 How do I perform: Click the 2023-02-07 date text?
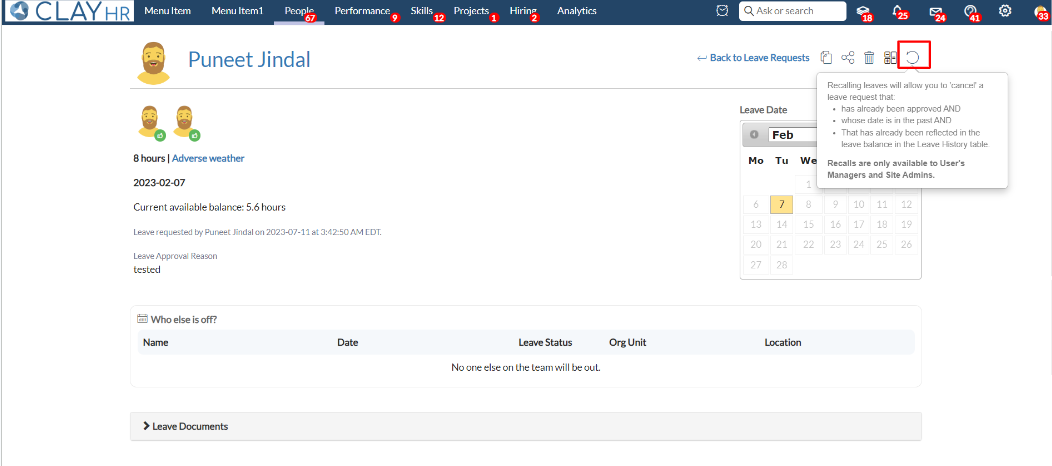coord(158,182)
